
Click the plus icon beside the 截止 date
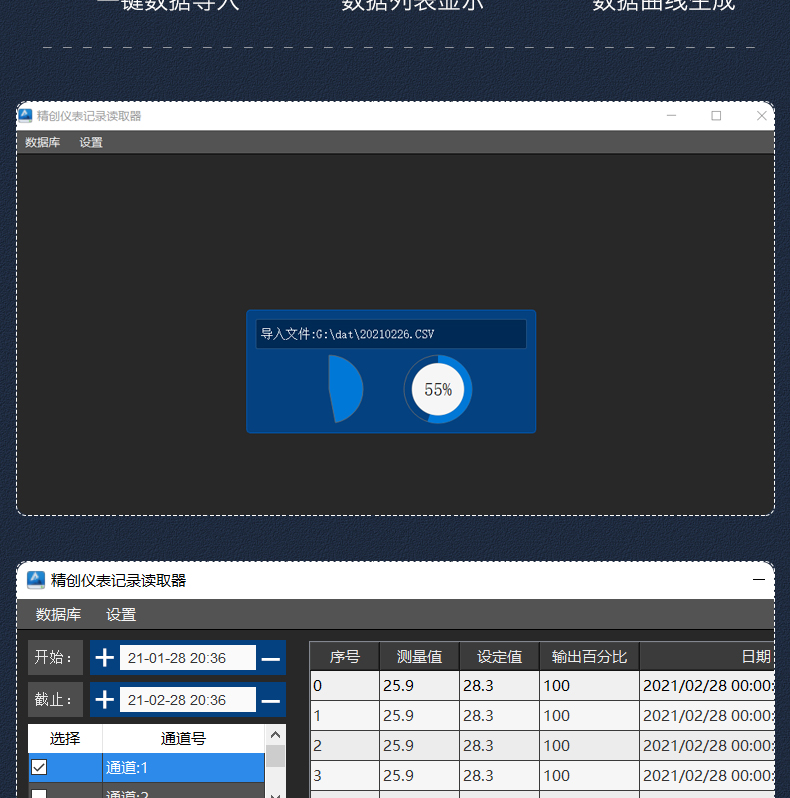(x=105, y=700)
